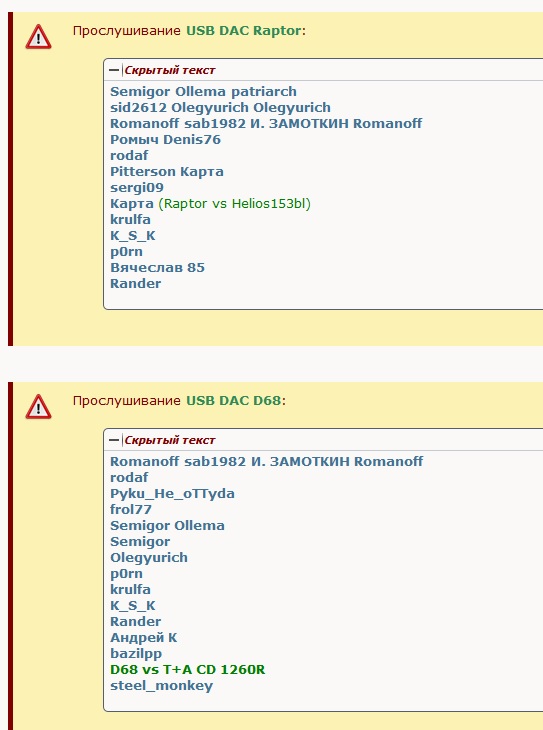Open frol77's D68 review link
The width and height of the screenshot is (543, 730).
131,509
